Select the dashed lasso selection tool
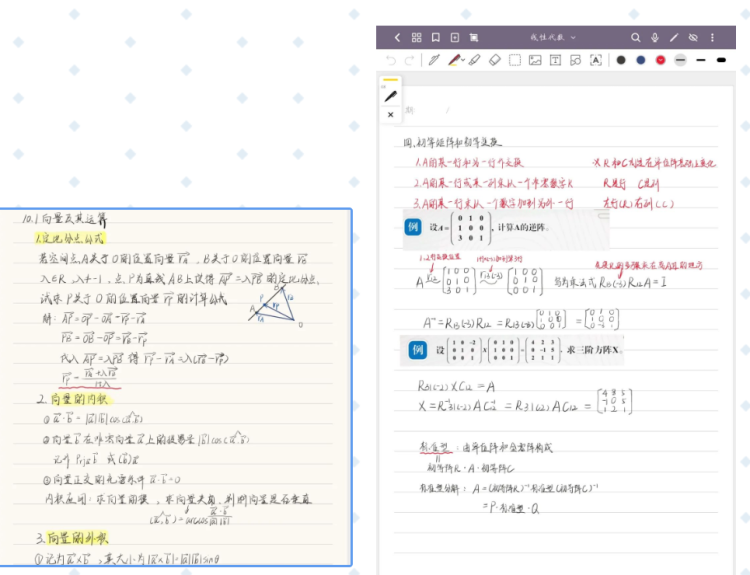The image size is (750, 575). 515,60
